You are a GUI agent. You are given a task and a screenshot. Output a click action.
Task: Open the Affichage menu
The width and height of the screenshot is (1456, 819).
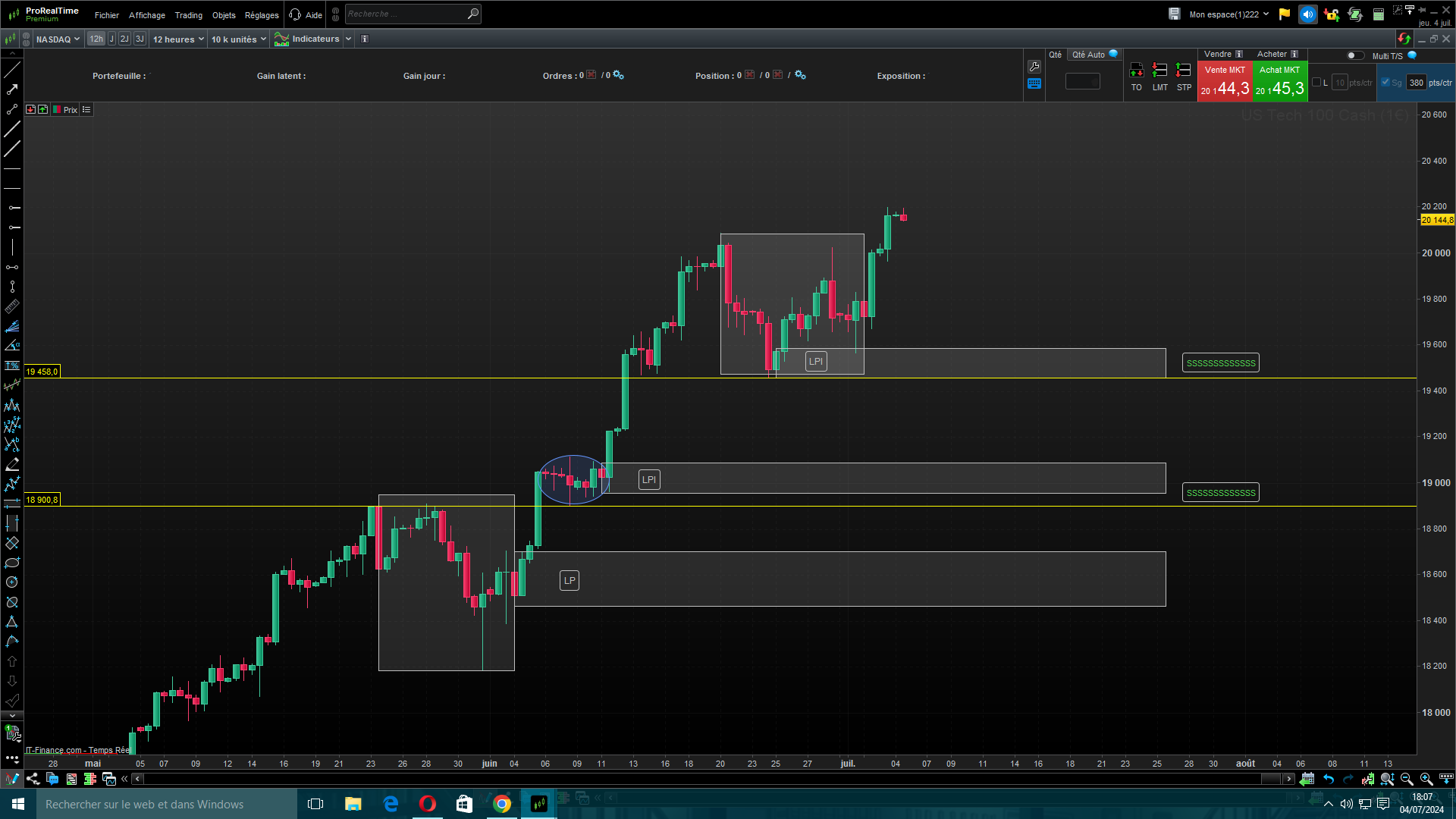click(x=146, y=15)
